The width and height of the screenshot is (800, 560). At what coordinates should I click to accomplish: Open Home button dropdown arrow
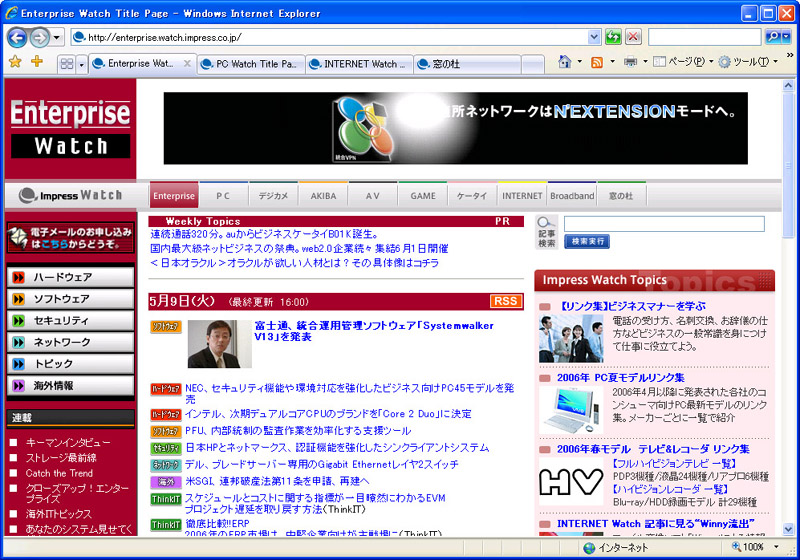pos(580,62)
